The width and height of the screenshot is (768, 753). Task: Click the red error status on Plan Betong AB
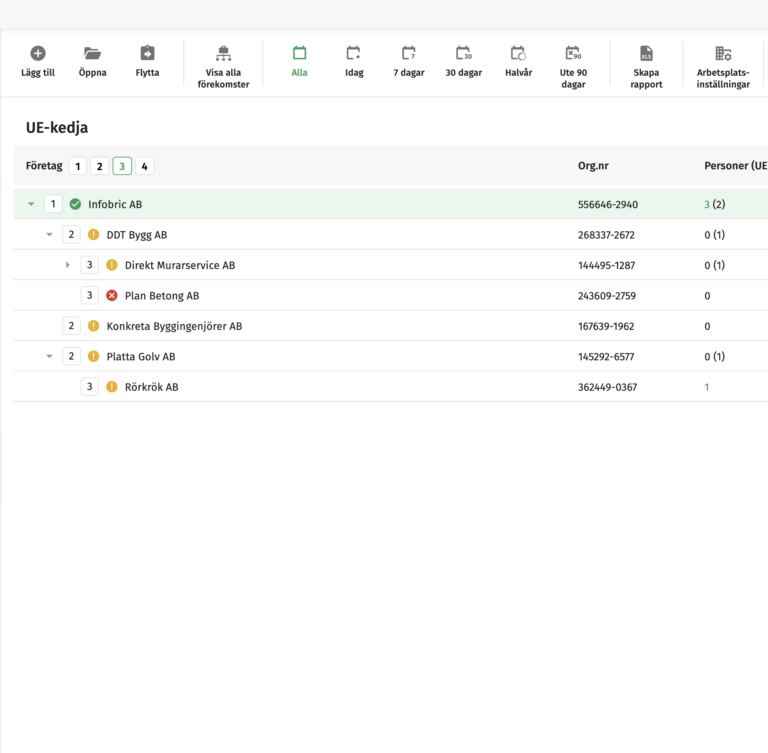click(112, 296)
